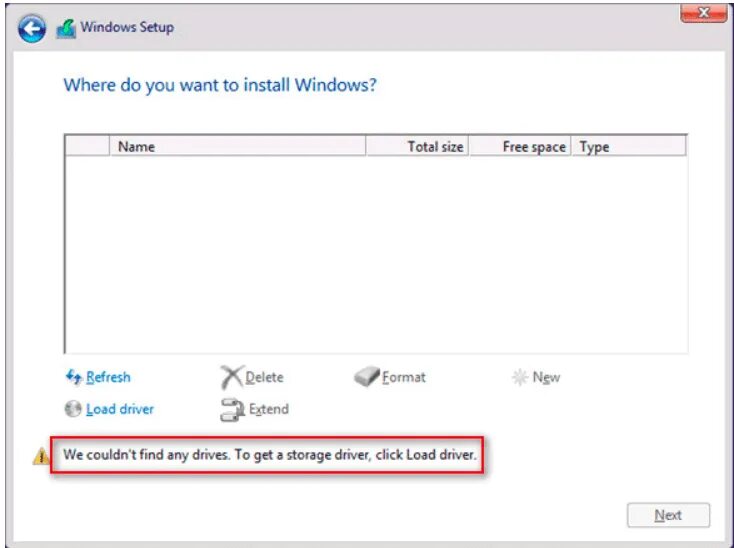Click the Windows Setup title icon
The image size is (734, 548).
(66, 29)
